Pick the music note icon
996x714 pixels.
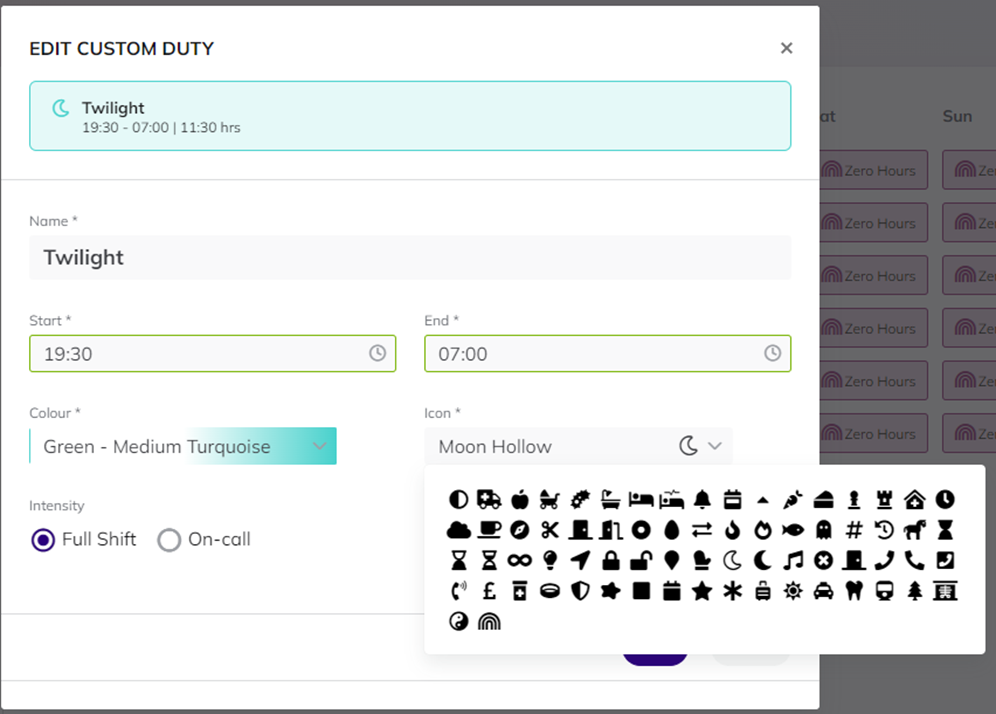(x=793, y=560)
